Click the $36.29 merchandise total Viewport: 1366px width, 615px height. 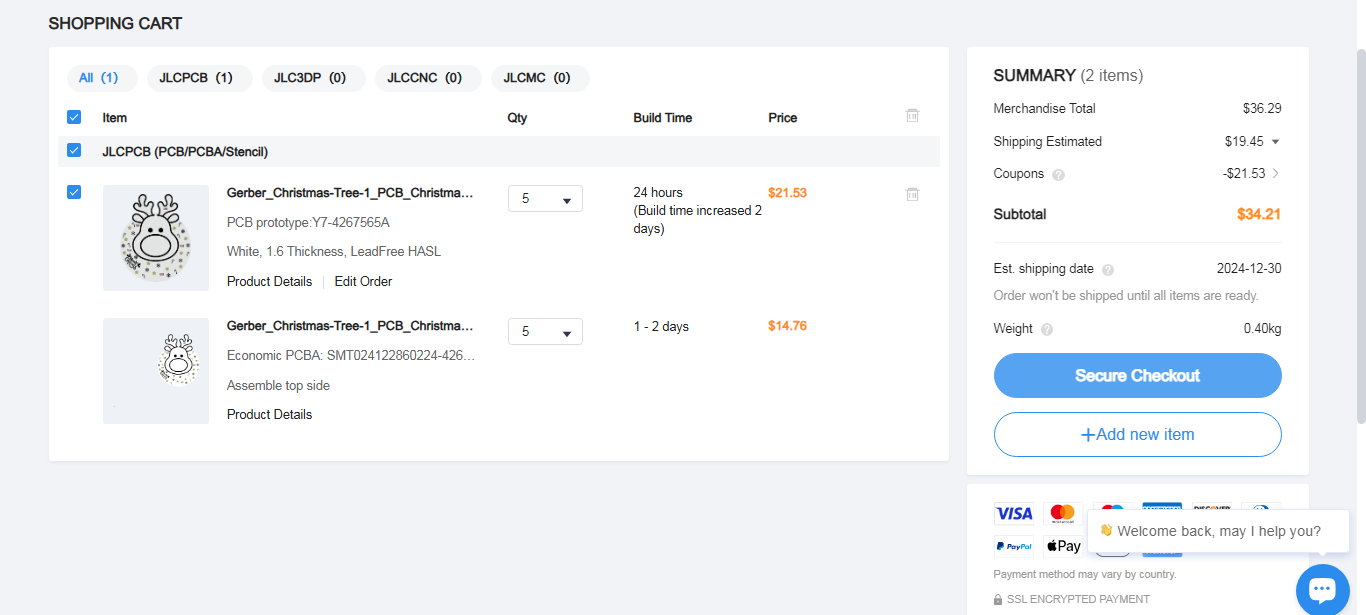click(1262, 109)
